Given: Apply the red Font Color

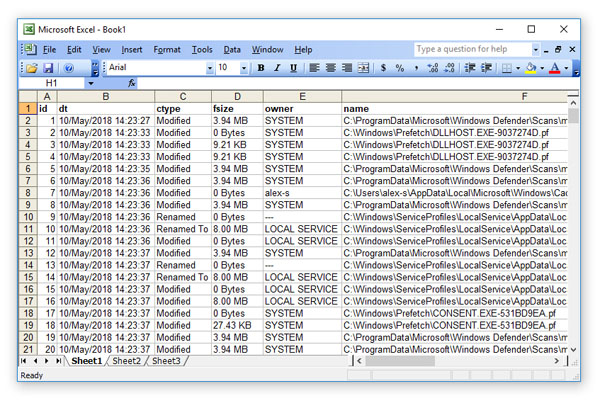Looking at the screenshot, I should click(x=554, y=68).
